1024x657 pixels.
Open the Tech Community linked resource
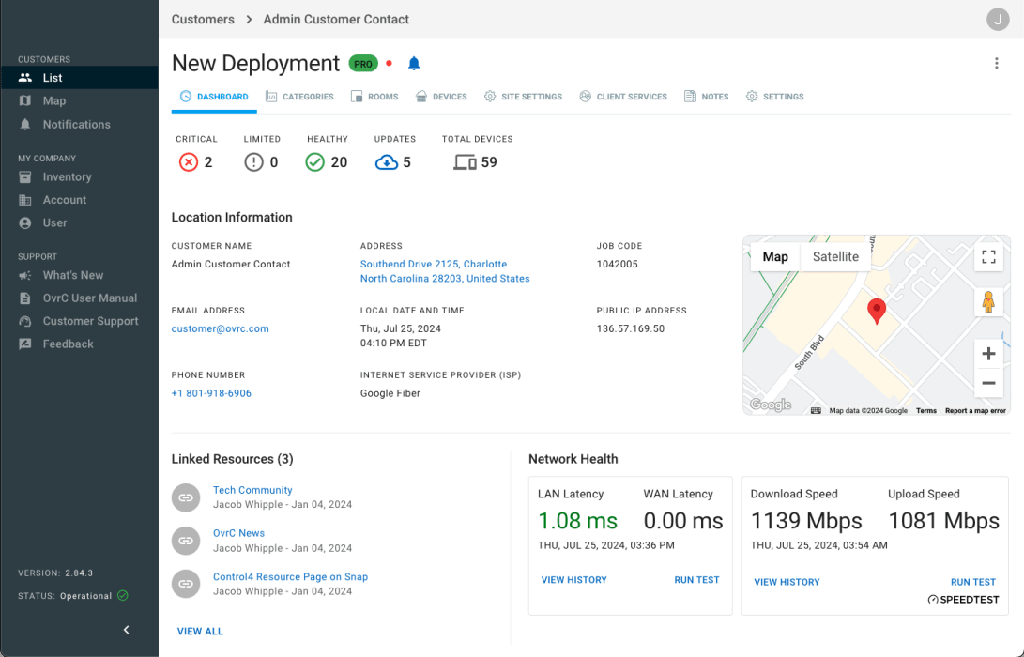coord(252,490)
